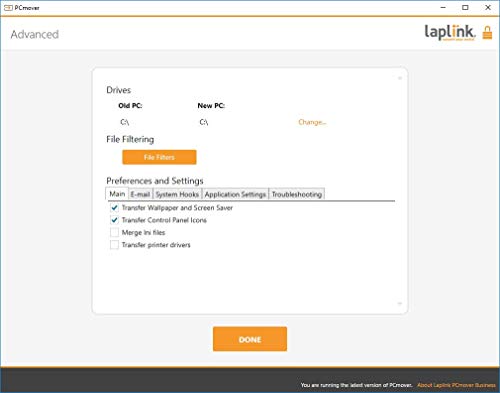Click scroll-down arrow in settings panel
The image size is (500, 393).
click(x=400, y=303)
